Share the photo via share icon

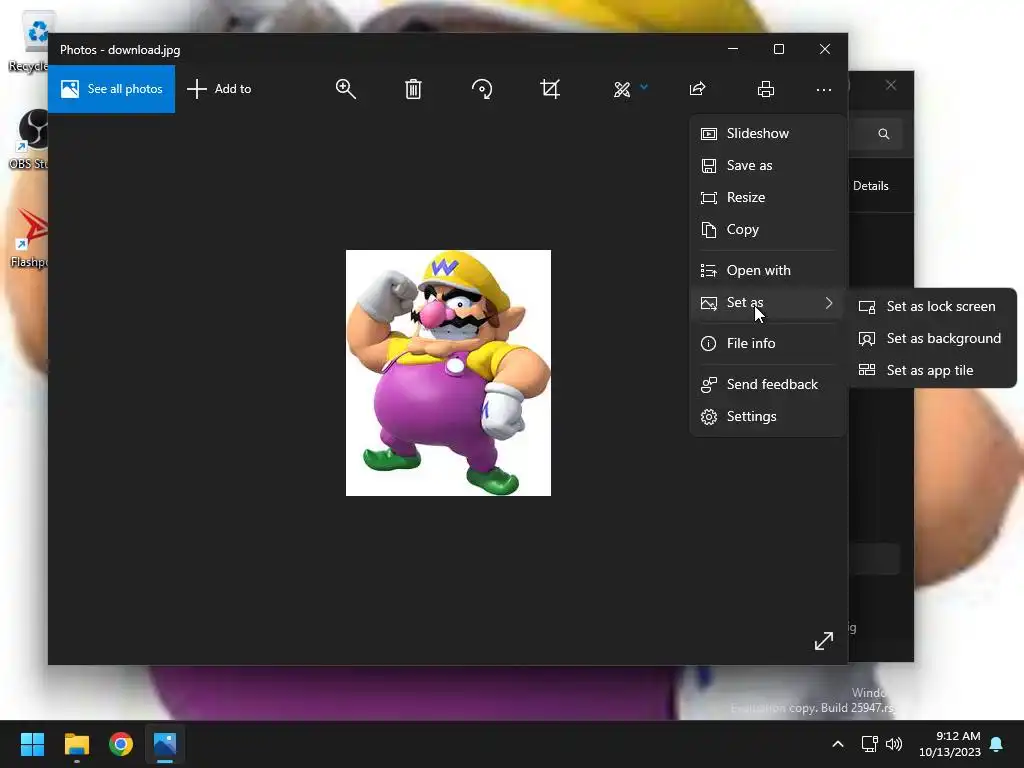click(697, 89)
